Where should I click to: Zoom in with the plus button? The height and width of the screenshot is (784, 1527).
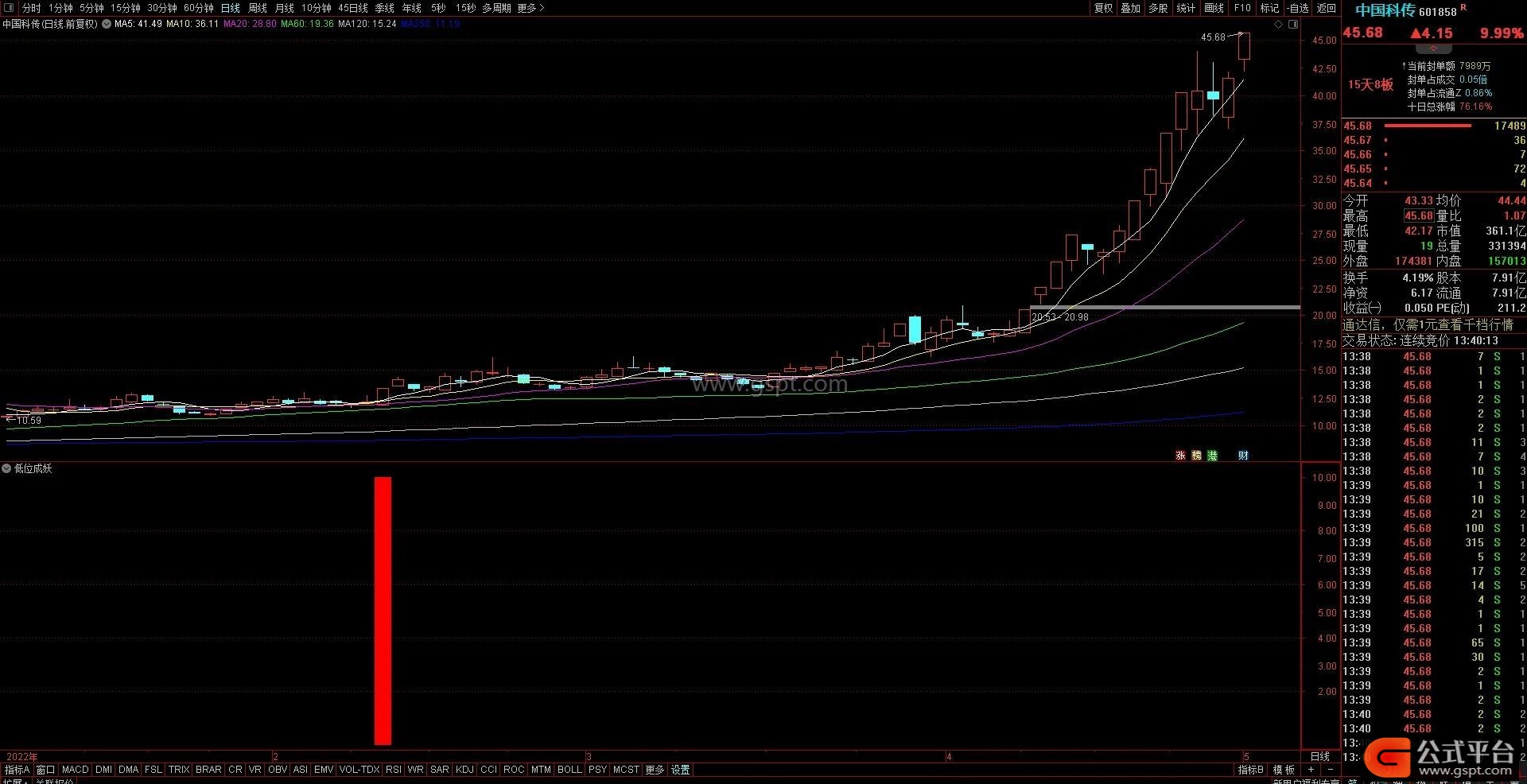click(x=1311, y=770)
